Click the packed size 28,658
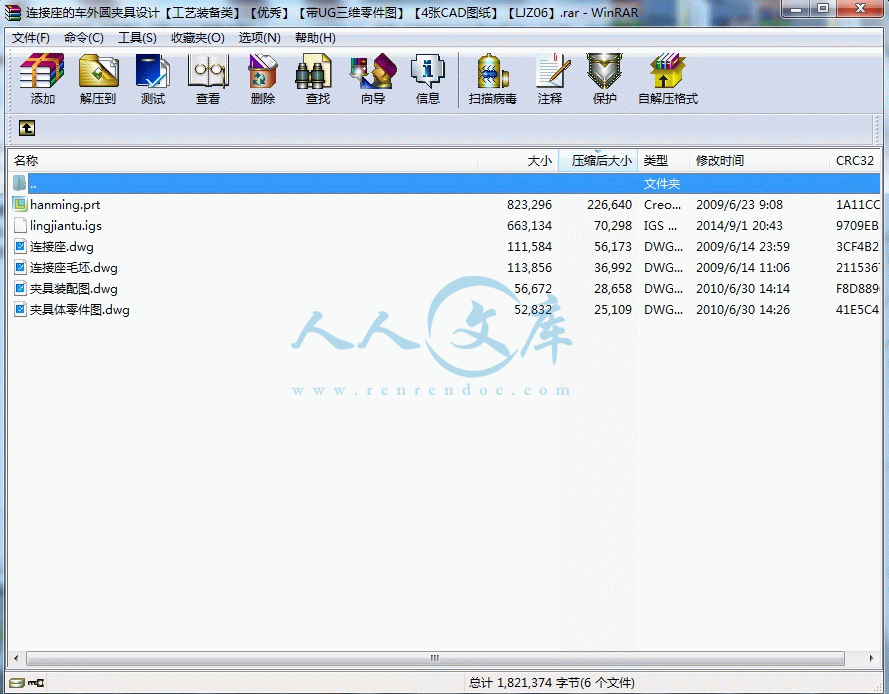Image resolution: width=889 pixels, height=694 pixels. coord(613,289)
